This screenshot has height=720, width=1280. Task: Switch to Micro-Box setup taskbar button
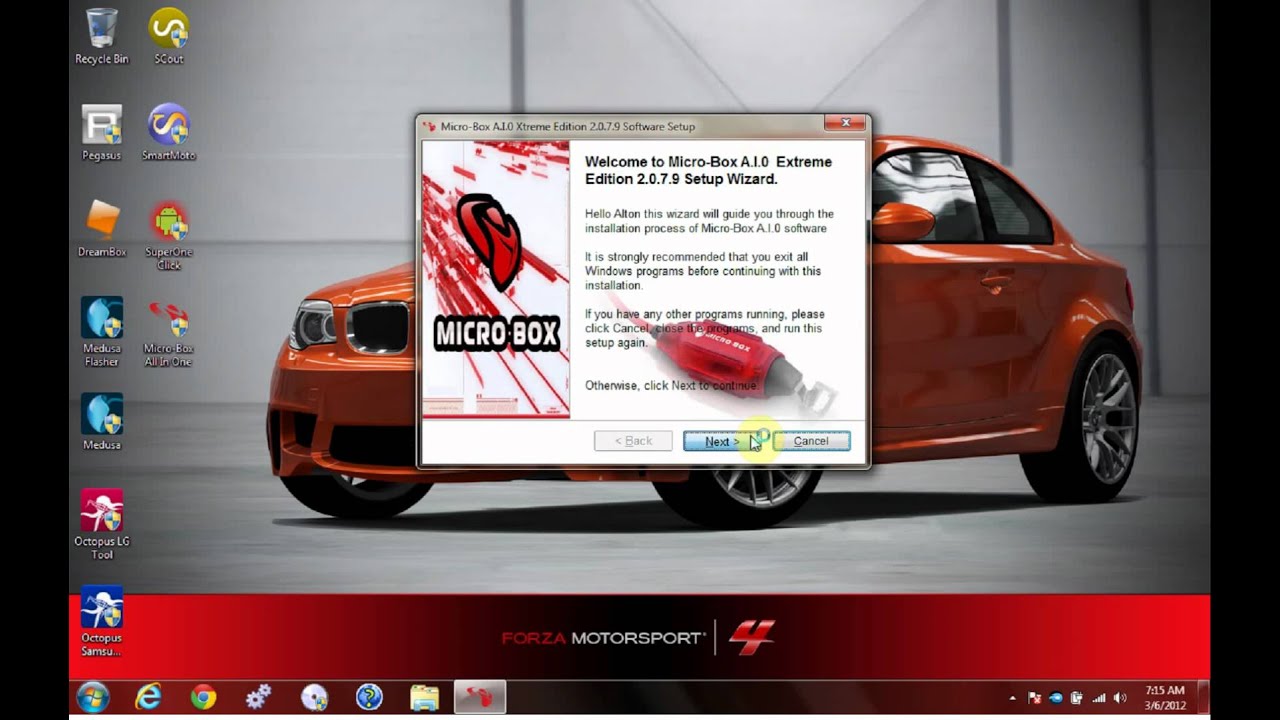click(x=480, y=697)
